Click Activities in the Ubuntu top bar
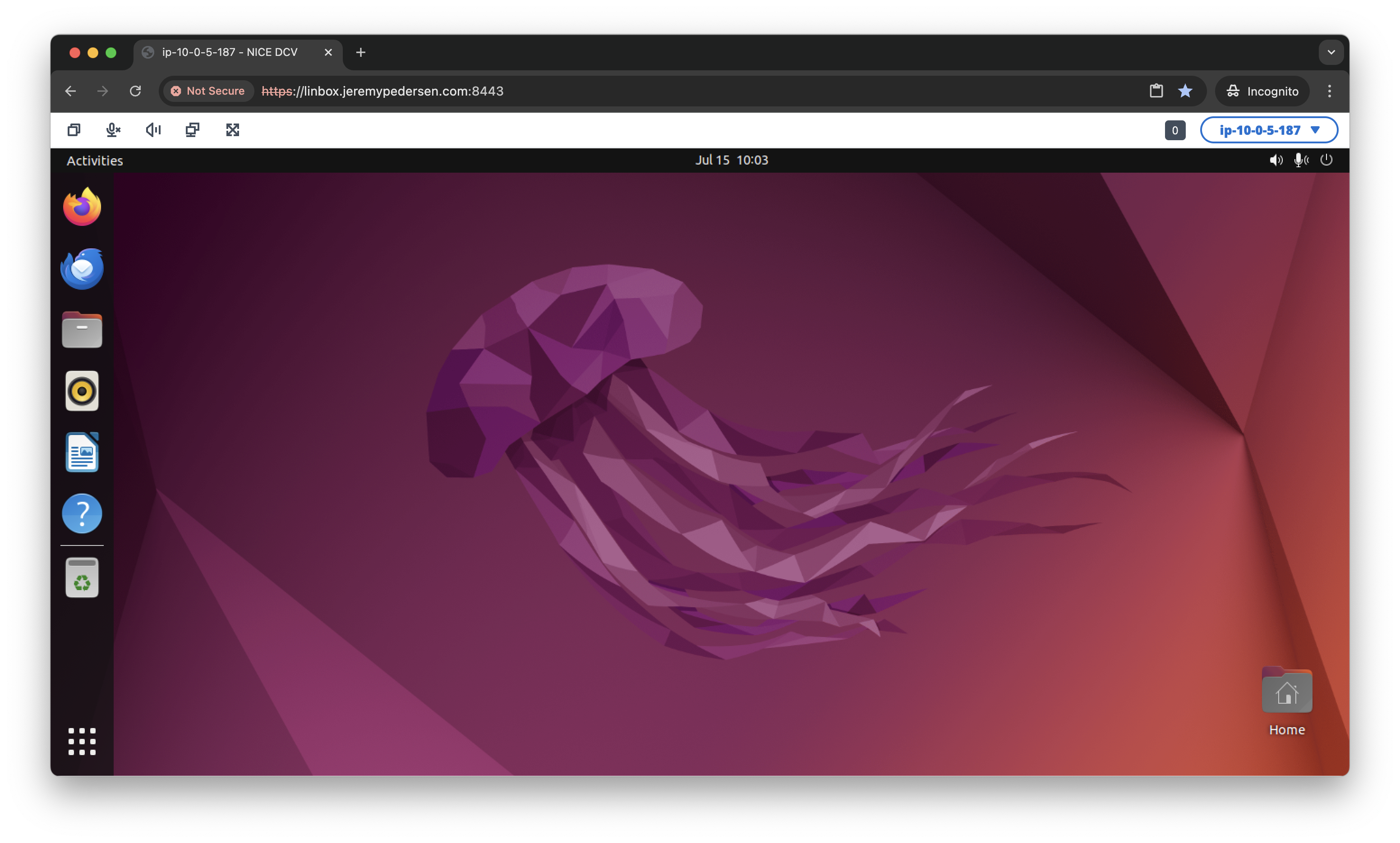Screen dimensions: 1400x843 click(x=94, y=160)
